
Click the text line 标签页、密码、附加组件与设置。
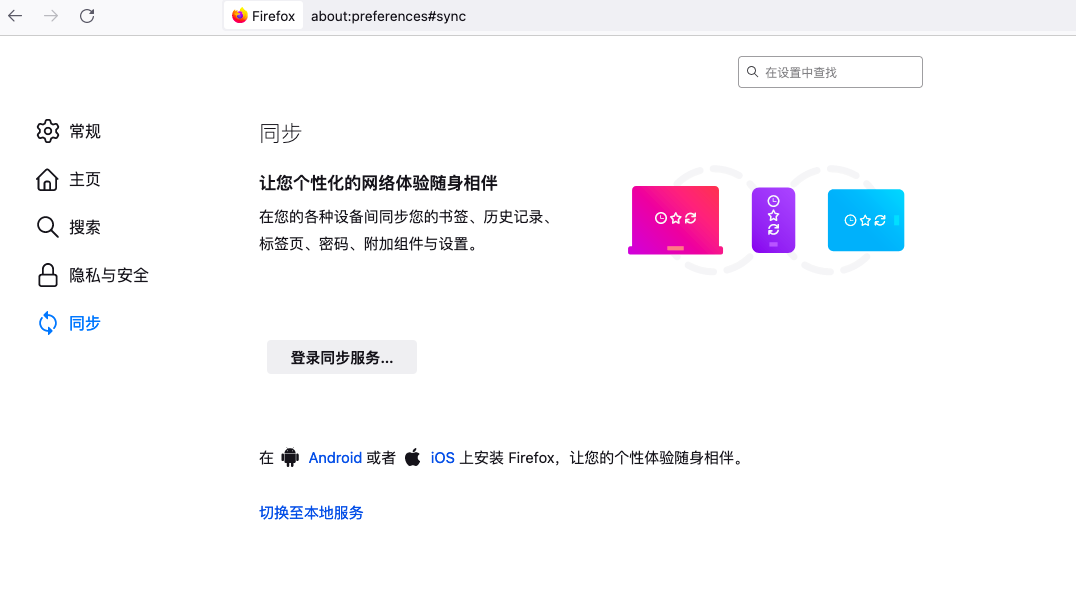(x=371, y=244)
